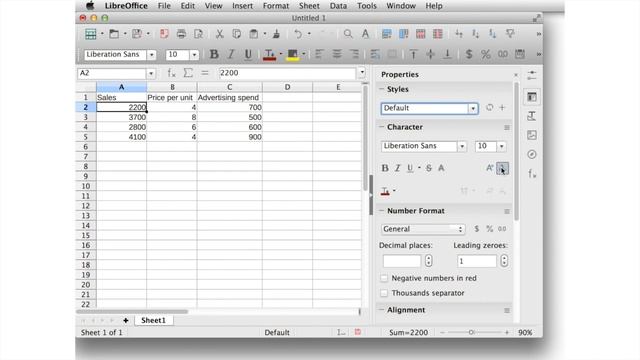Image resolution: width=640 pixels, height=360 pixels.
Task: Toggle Italic in main formatting toolbar
Action: [231, 54]
